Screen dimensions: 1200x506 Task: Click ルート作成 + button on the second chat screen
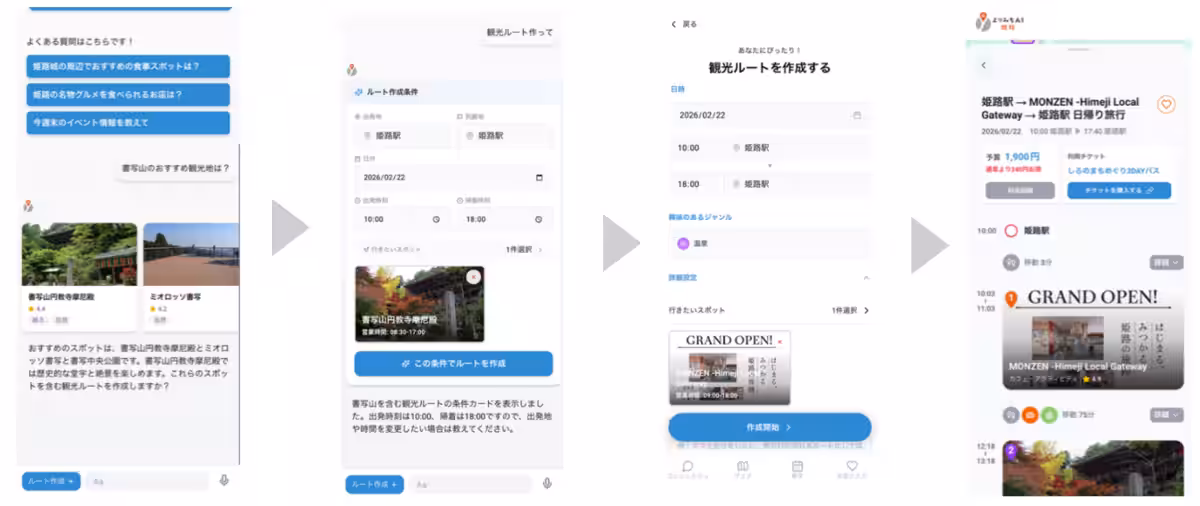(375, 484)
